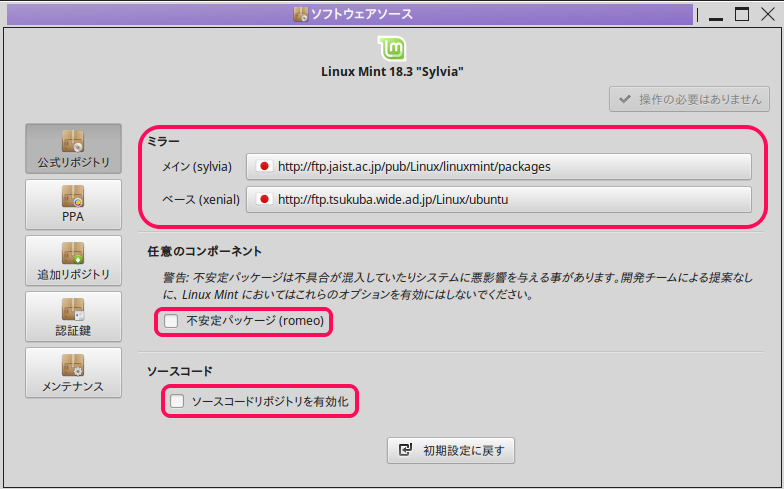784x489 pixels.
Task: Click the Linux Mint logo icon
Action: pyautogui.click(x=392, y=49)
